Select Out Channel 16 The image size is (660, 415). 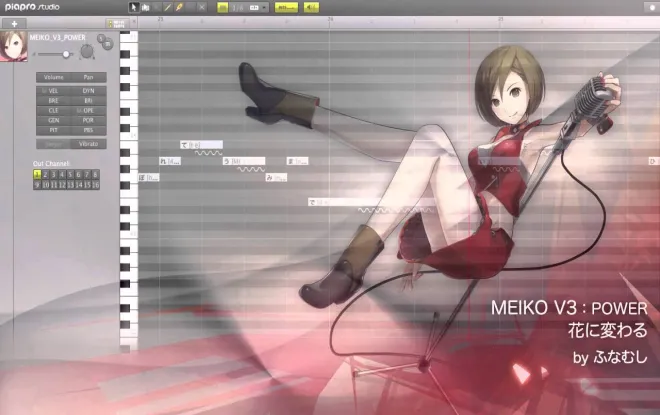click(x=96, y=185)
